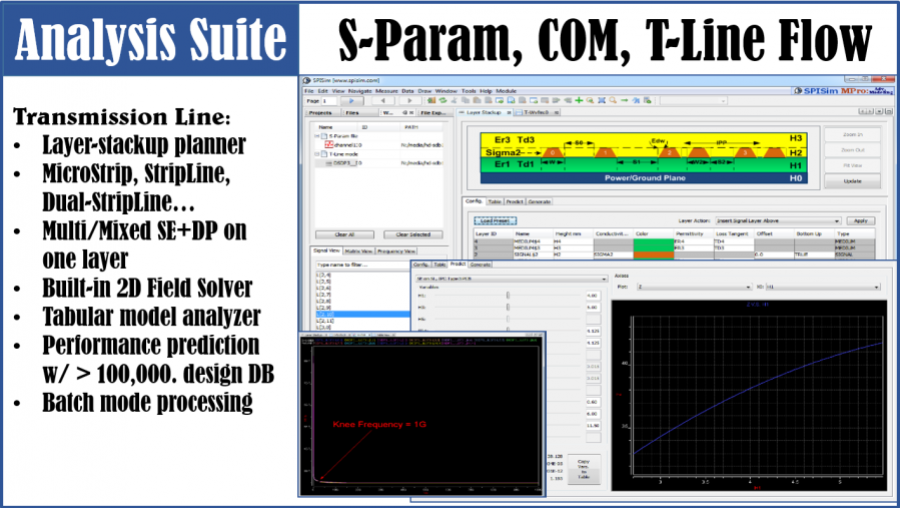
Task: Click the S-Param file icon in project tree
Action: 323,134
